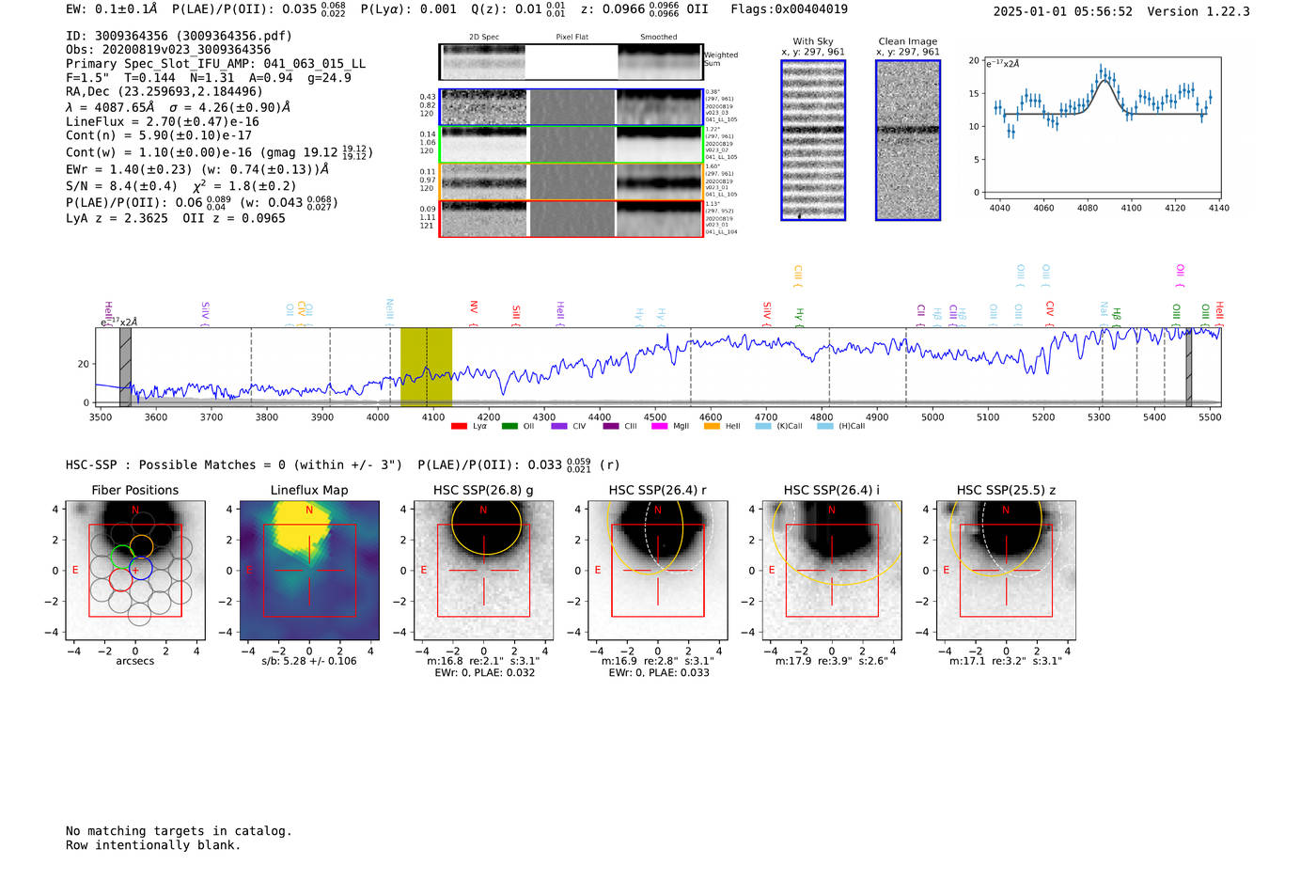Click the RA,Dec coordinates text

(x=164, y=91)
